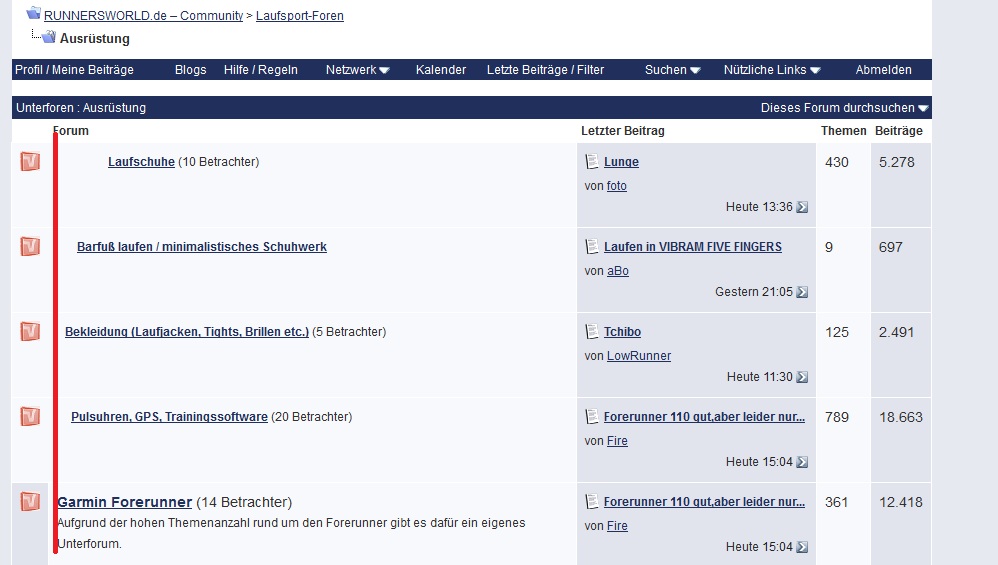Open the Blogs menu item
Screen dimensions: 998x565
[x=190, y=70]
